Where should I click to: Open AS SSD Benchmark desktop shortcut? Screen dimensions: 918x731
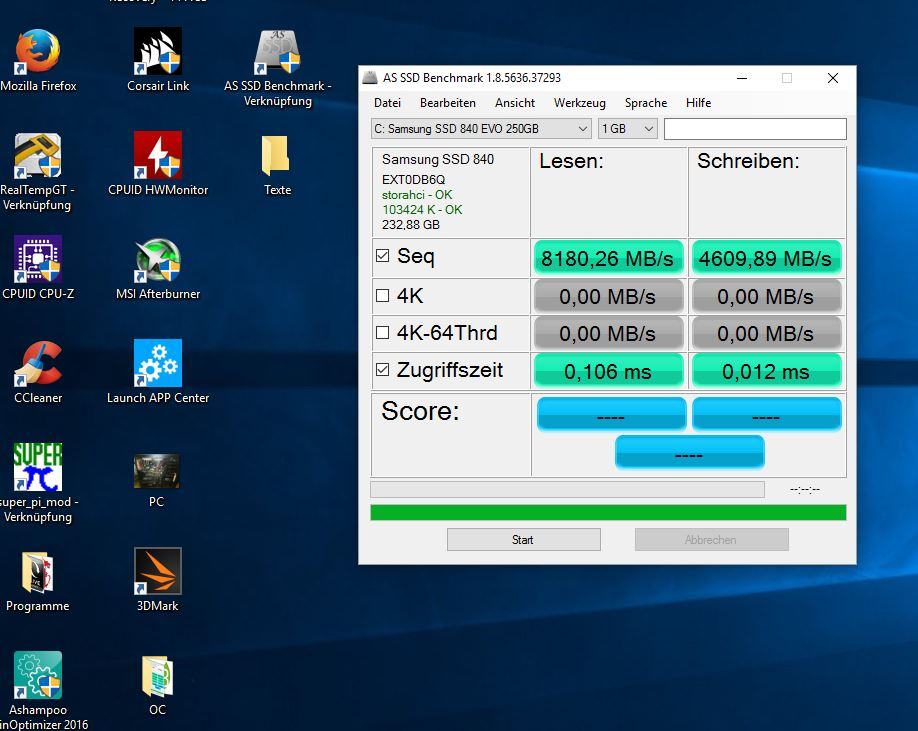[278, 52]
